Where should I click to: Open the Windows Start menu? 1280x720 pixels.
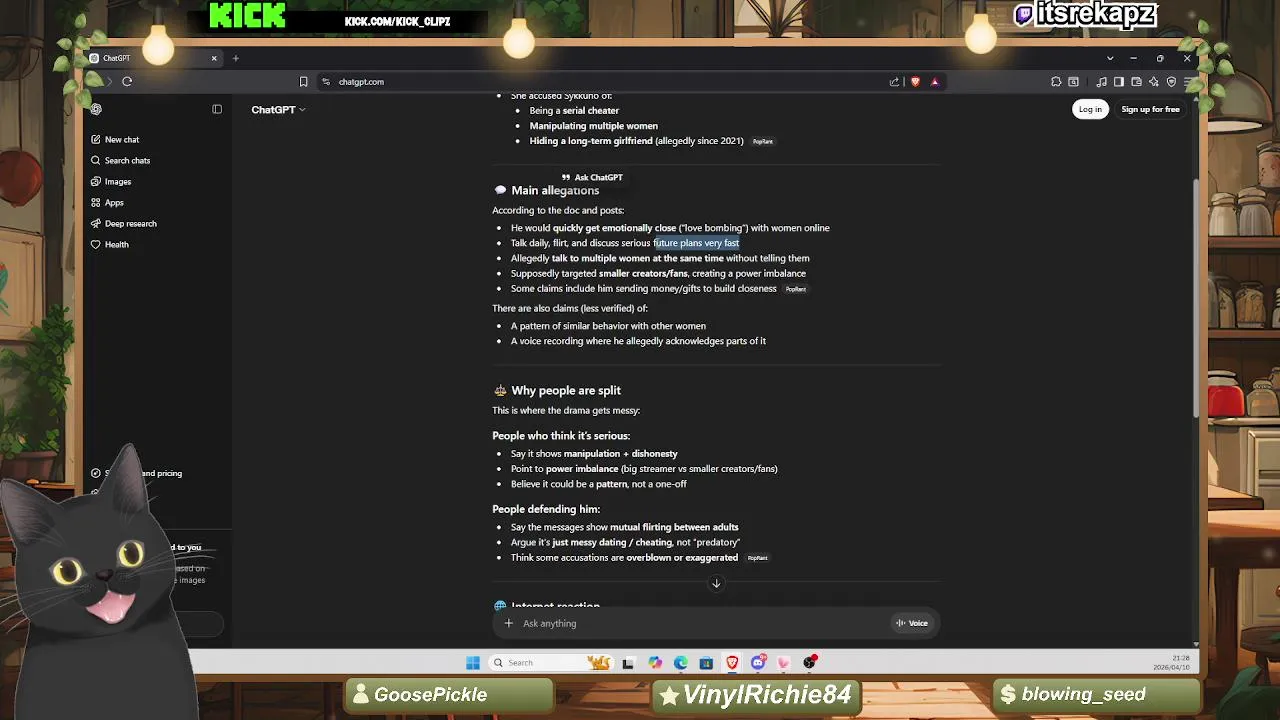click(x=473, y=662)
